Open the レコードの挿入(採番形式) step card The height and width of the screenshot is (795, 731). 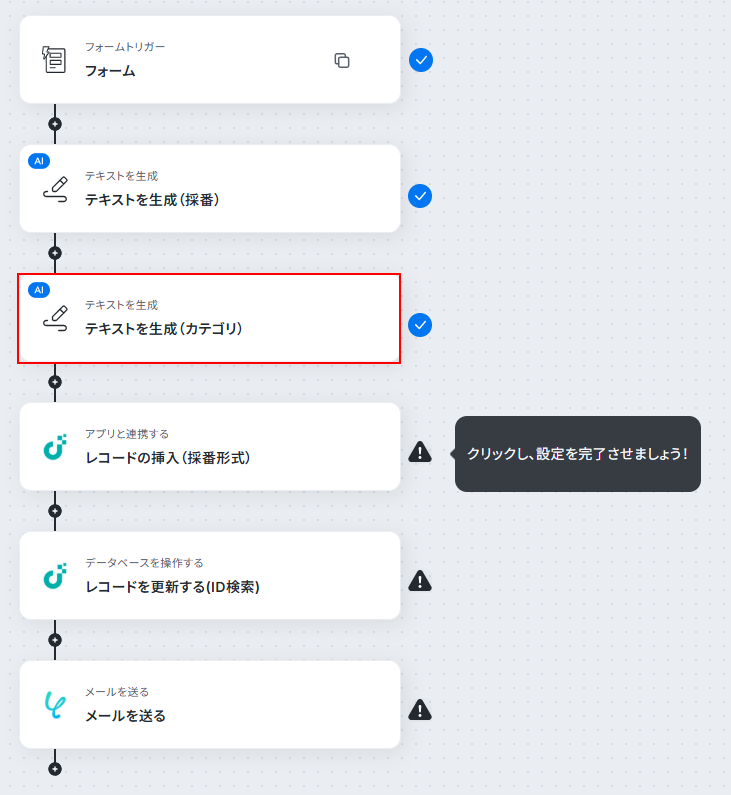[x=210, y=447]
